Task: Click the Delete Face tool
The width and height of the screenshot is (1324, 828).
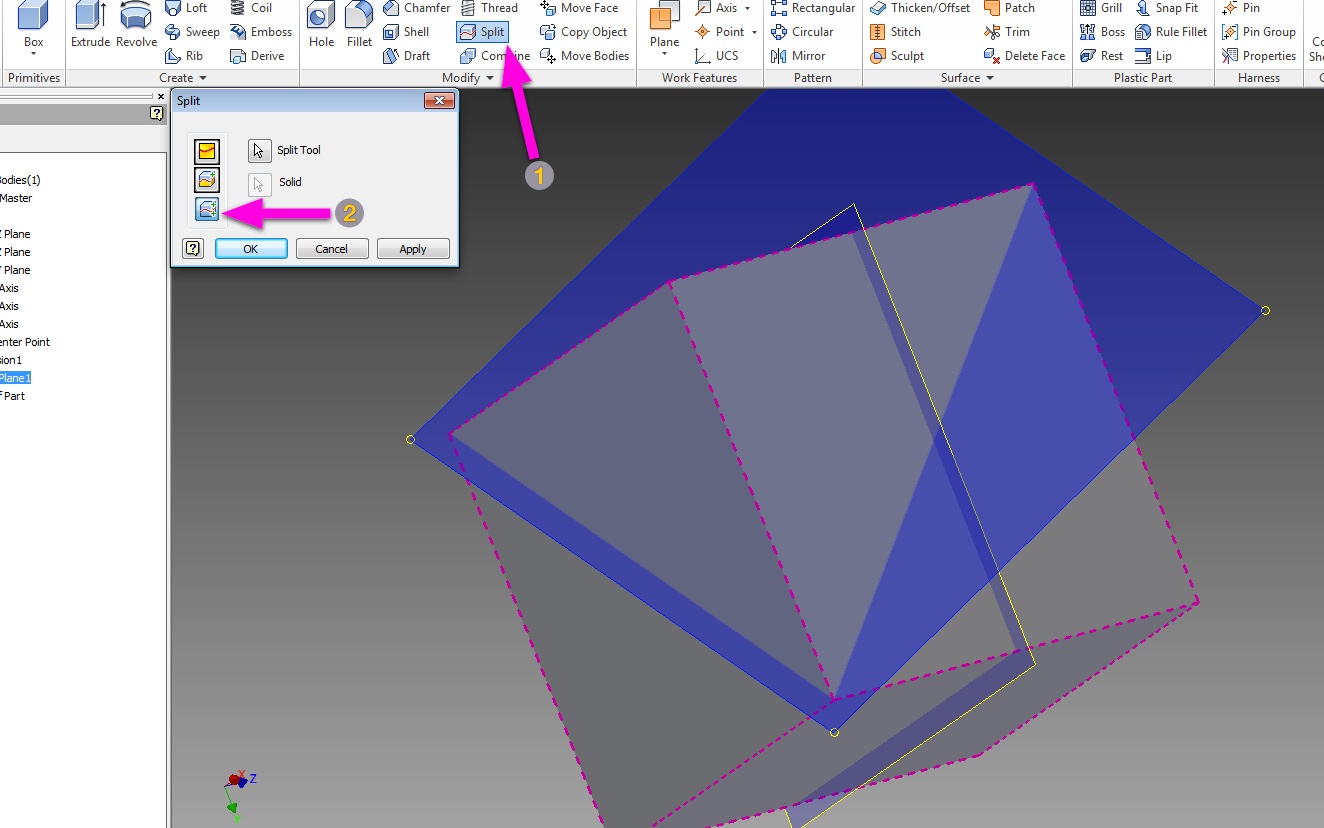Action: [x=1025, y=56]
